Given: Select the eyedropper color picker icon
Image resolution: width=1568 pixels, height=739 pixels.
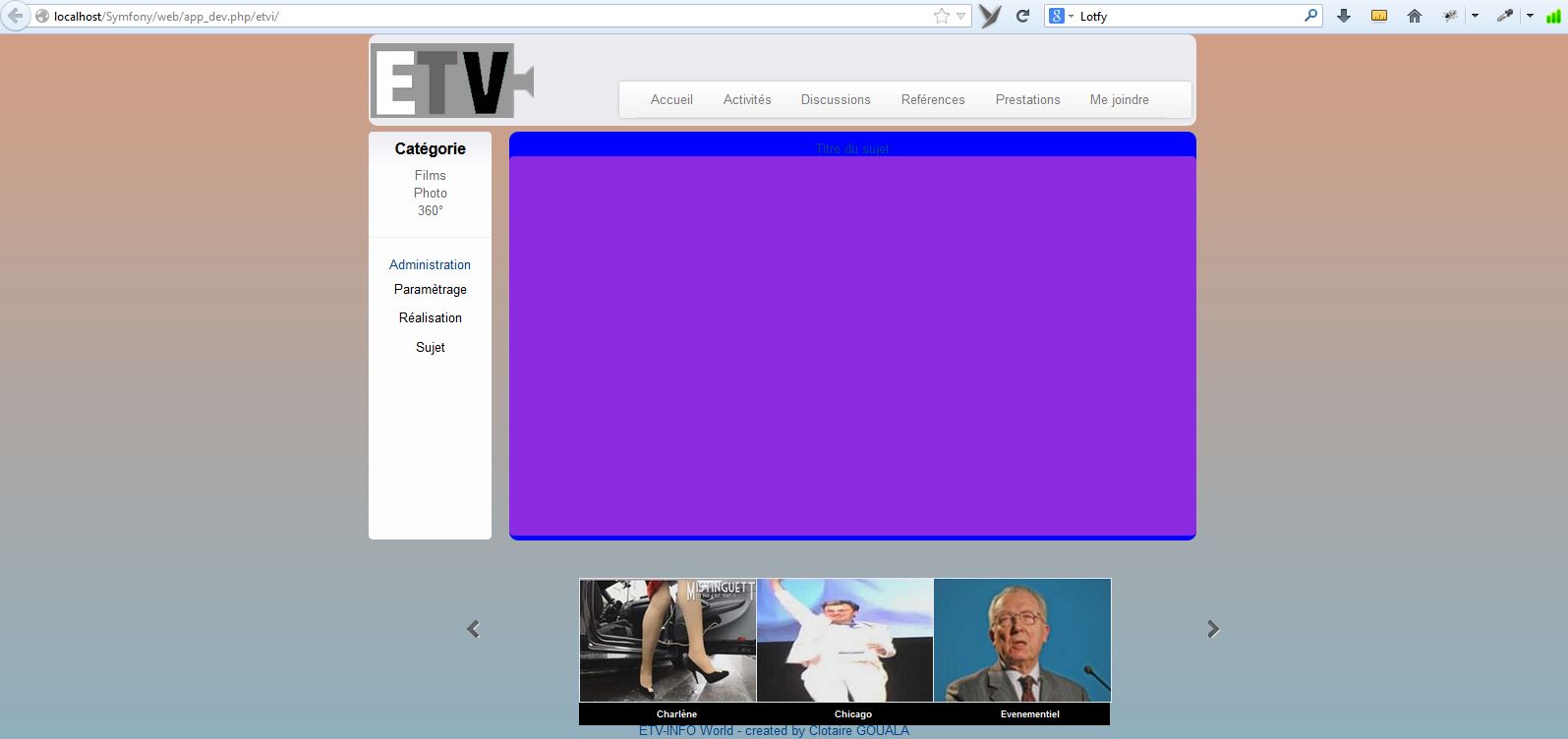Looking at the screenshot, I should coord(1504,16).
